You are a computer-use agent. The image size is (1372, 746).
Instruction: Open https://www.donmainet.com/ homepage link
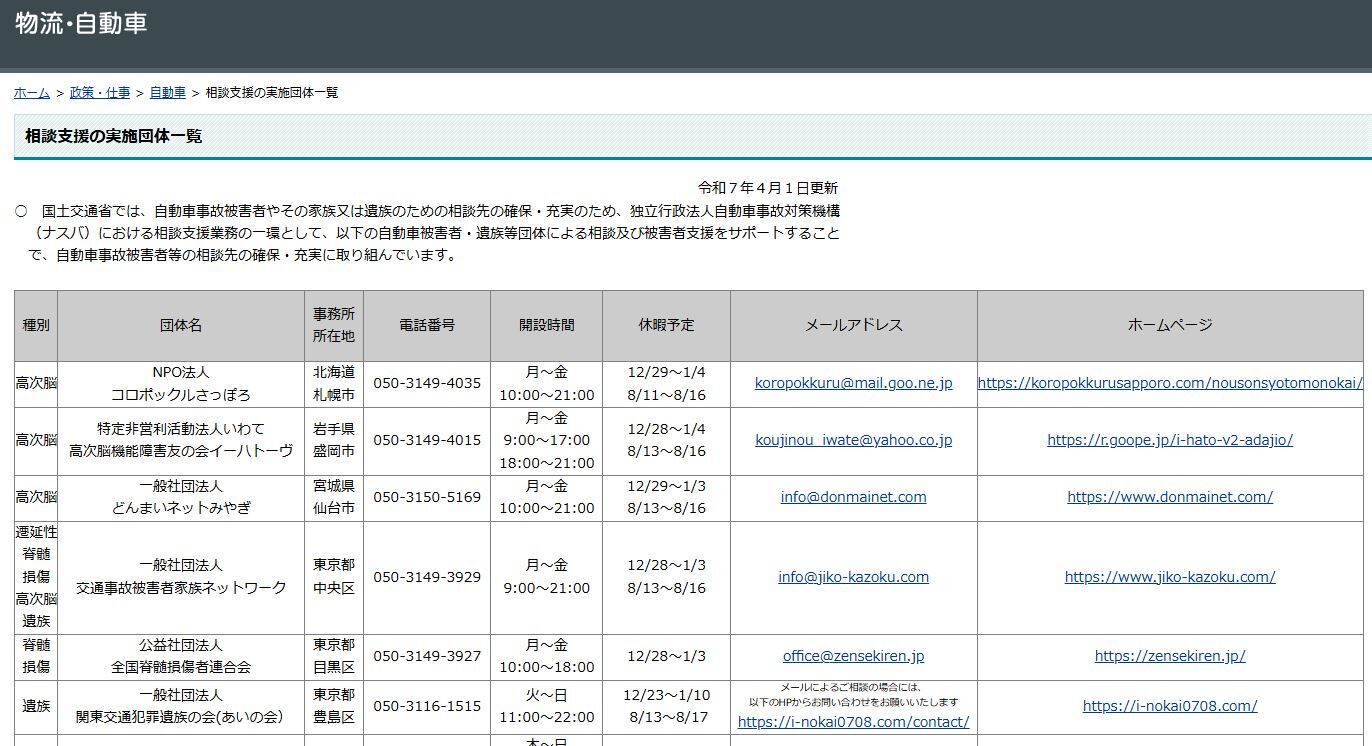(x=1170, y=497)
